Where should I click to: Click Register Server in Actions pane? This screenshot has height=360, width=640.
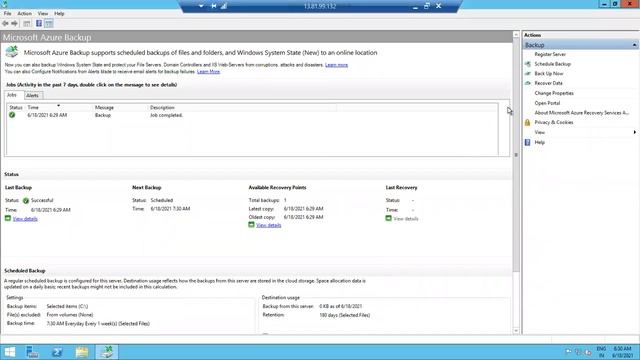pyautogui.click(x=550, y=54)
